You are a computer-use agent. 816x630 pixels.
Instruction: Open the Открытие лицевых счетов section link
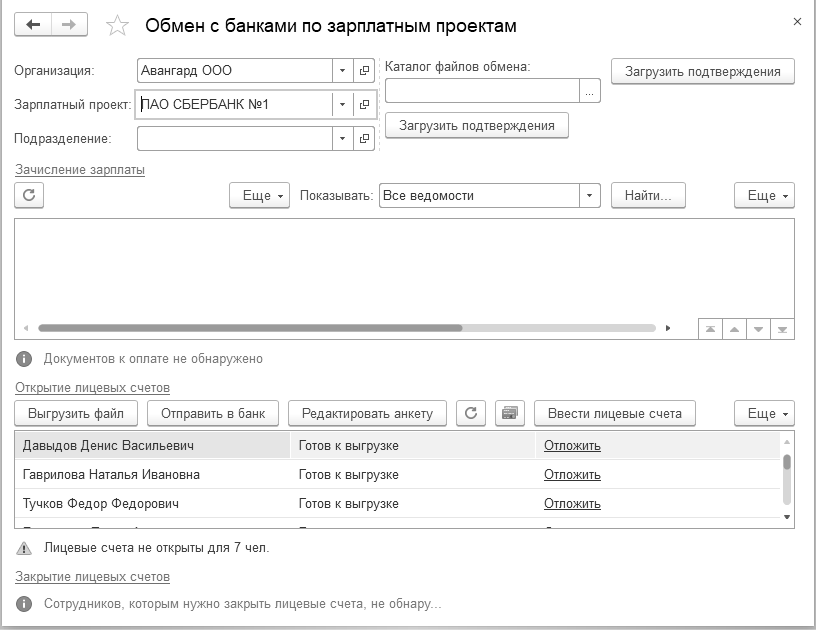click(92, 388)
